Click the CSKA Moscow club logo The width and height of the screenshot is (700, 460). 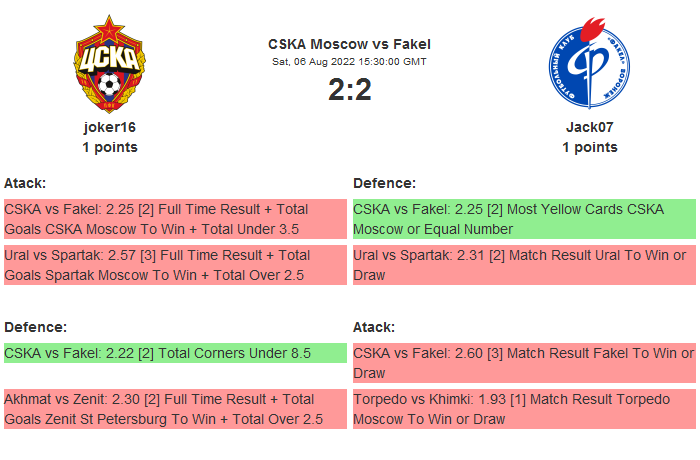pyautogui.click(x=109, y=64)
